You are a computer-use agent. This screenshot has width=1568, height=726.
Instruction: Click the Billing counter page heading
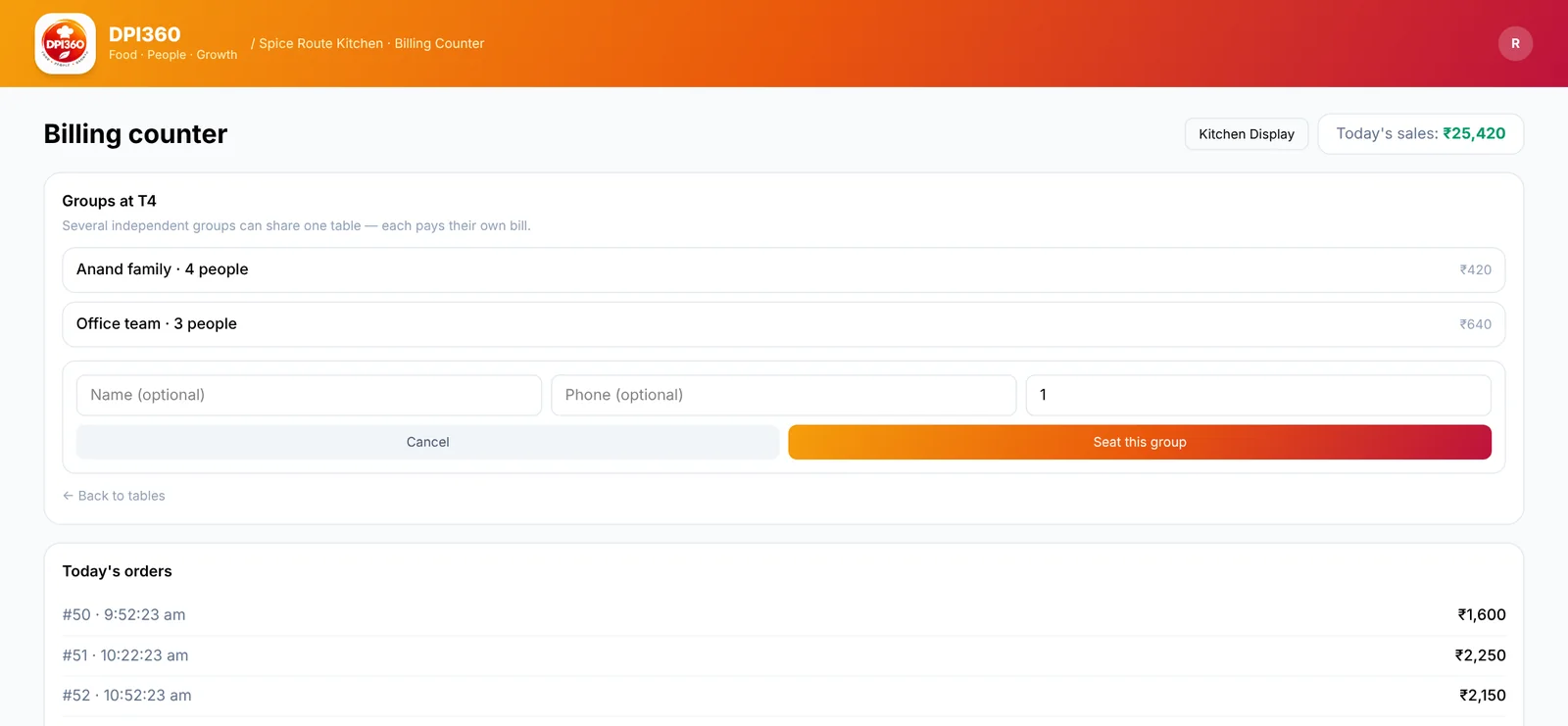click(135, 134)
